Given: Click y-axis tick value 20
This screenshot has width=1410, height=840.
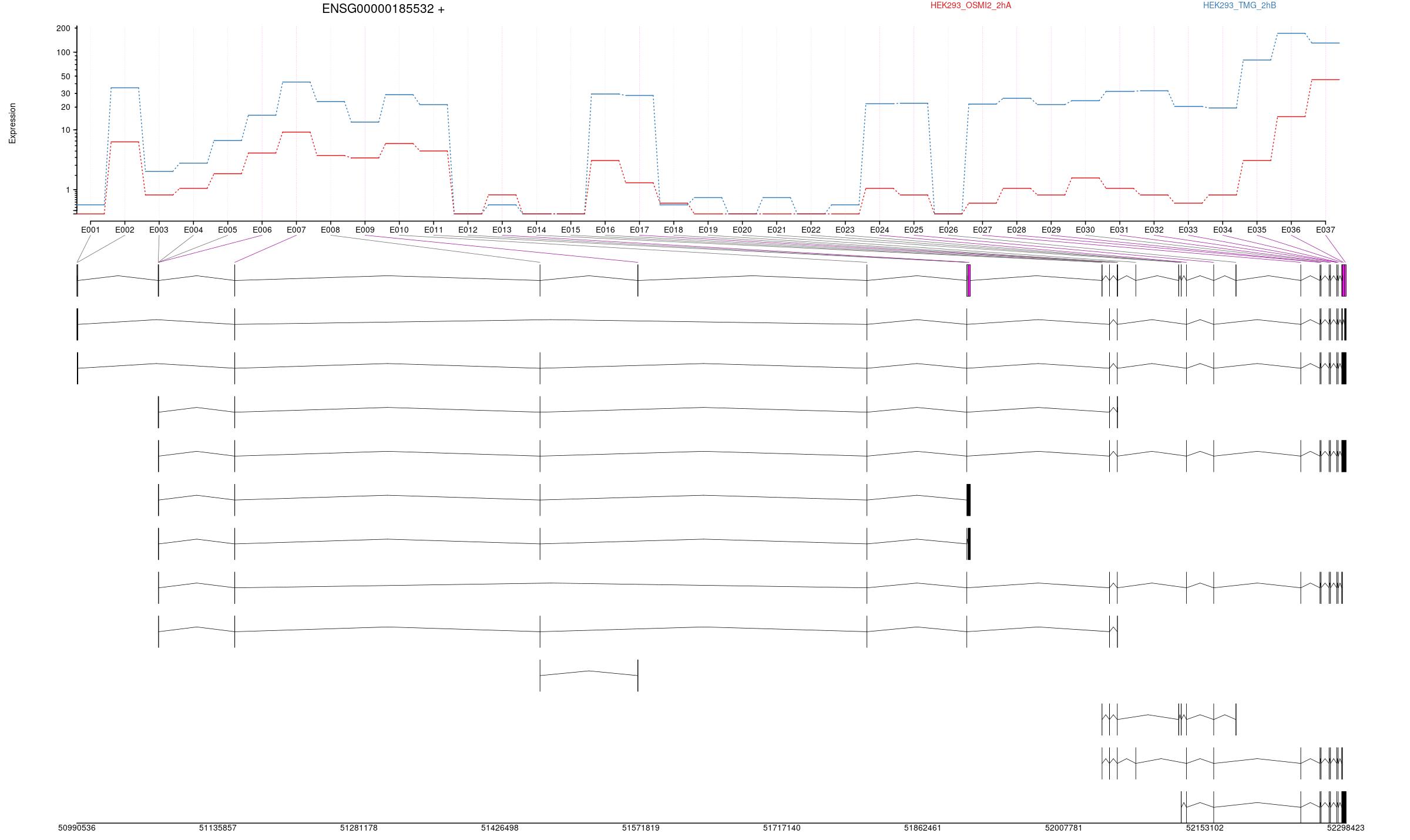Looking at the screenshot, I should [x=65, y=107].
